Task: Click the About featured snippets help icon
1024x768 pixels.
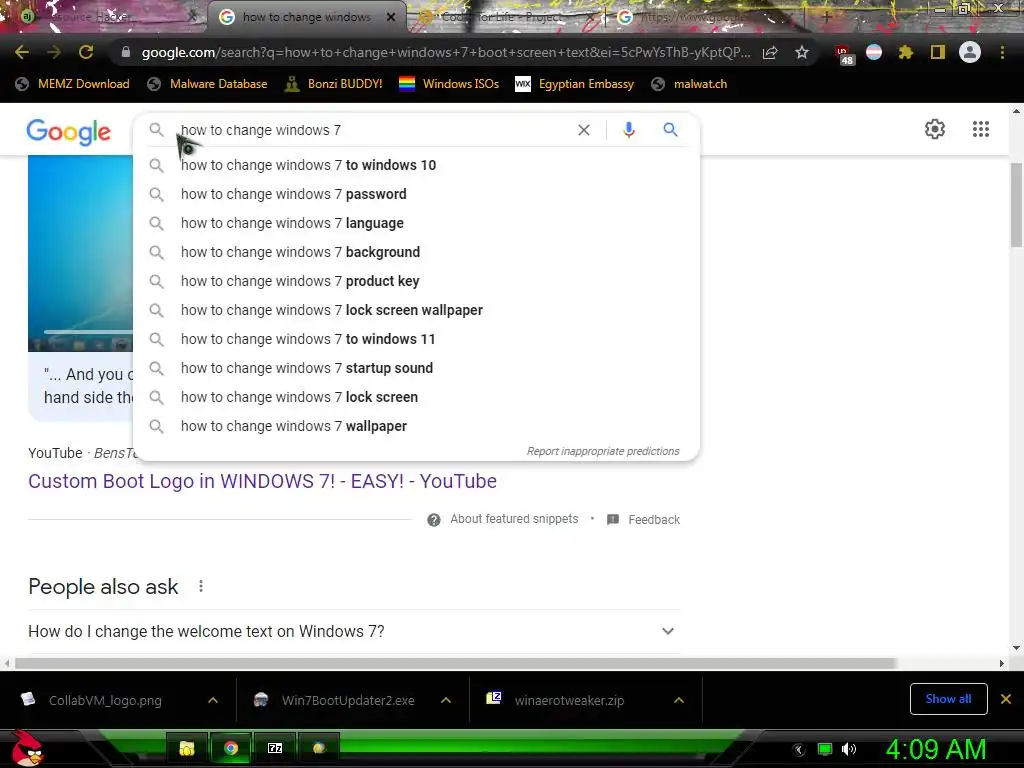Action: click(434, 520)
